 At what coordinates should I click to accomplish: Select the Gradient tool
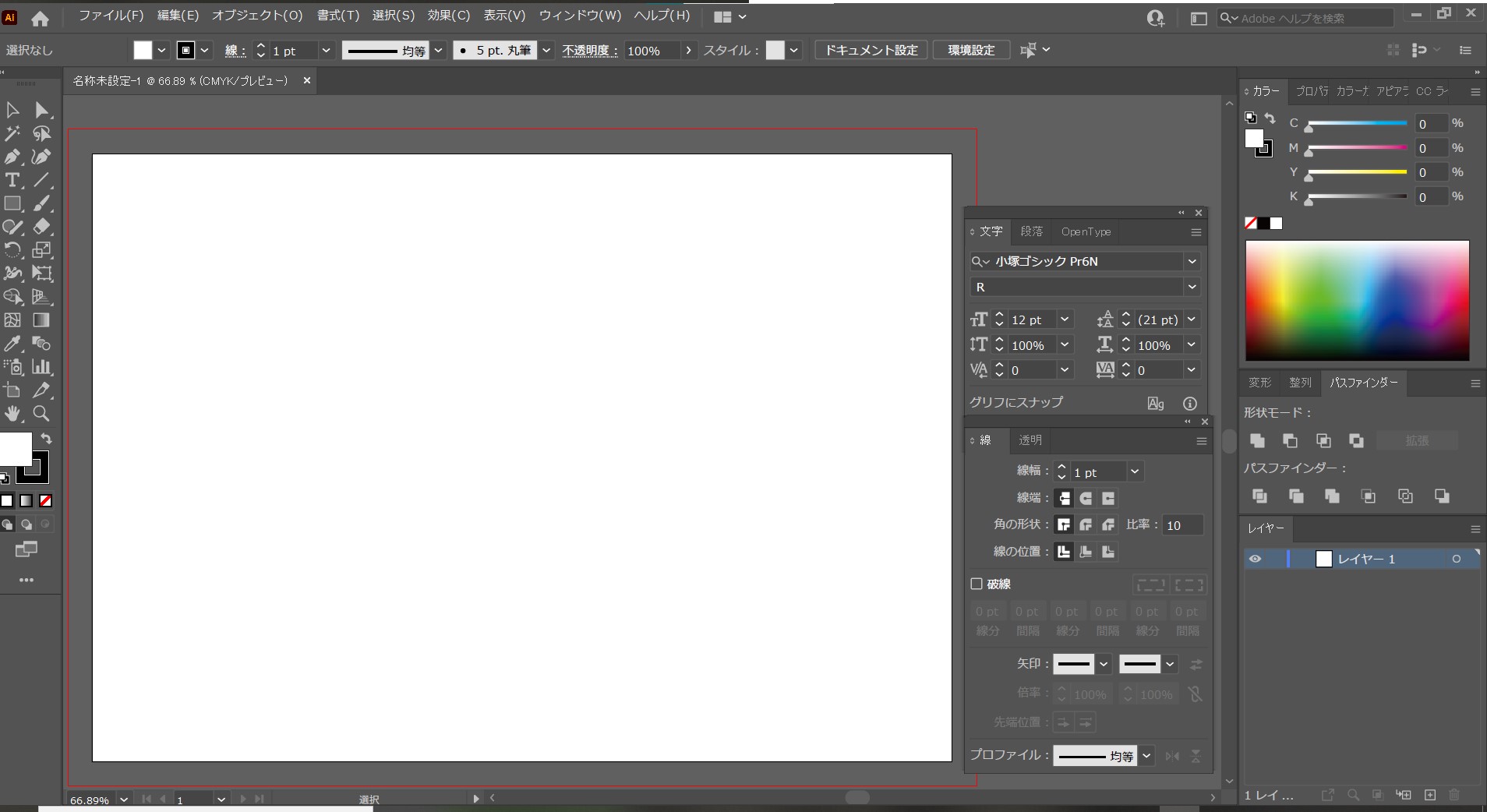[41, 320]
